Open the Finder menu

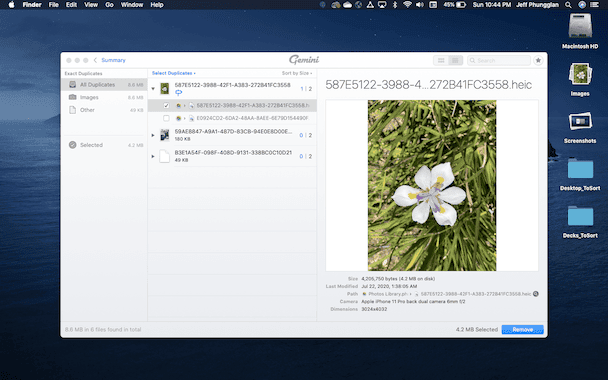(32, 5)
